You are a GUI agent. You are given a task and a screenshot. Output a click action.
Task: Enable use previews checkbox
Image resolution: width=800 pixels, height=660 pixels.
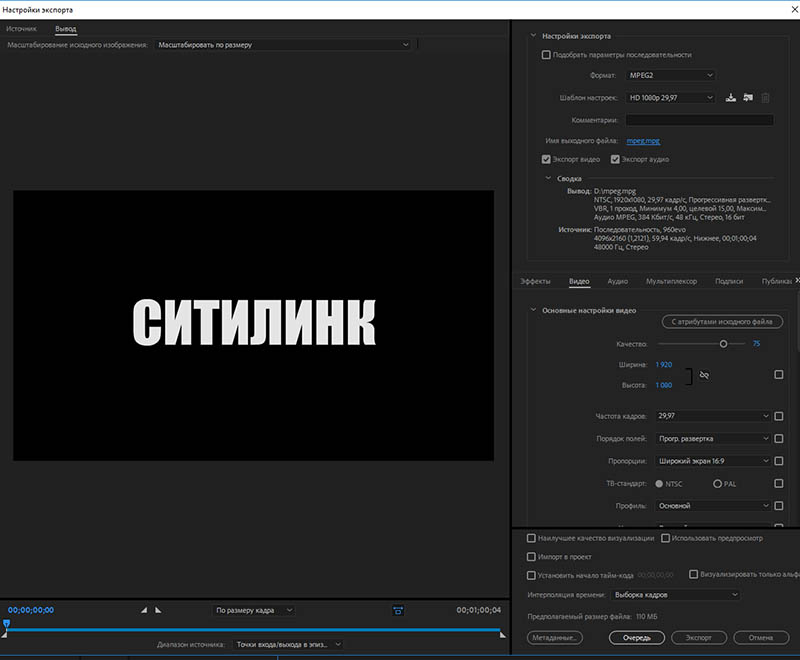pyautogui.click(x=665, y=538)
